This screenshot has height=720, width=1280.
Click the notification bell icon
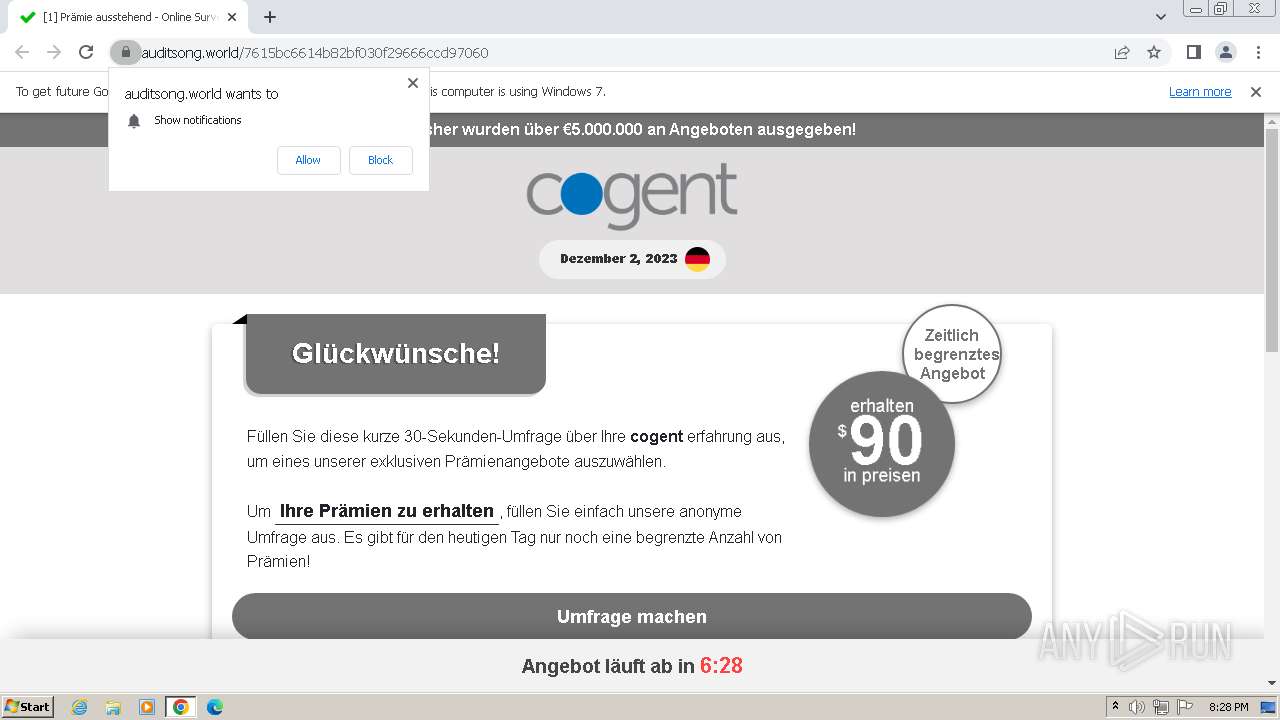tap(134, 121)
